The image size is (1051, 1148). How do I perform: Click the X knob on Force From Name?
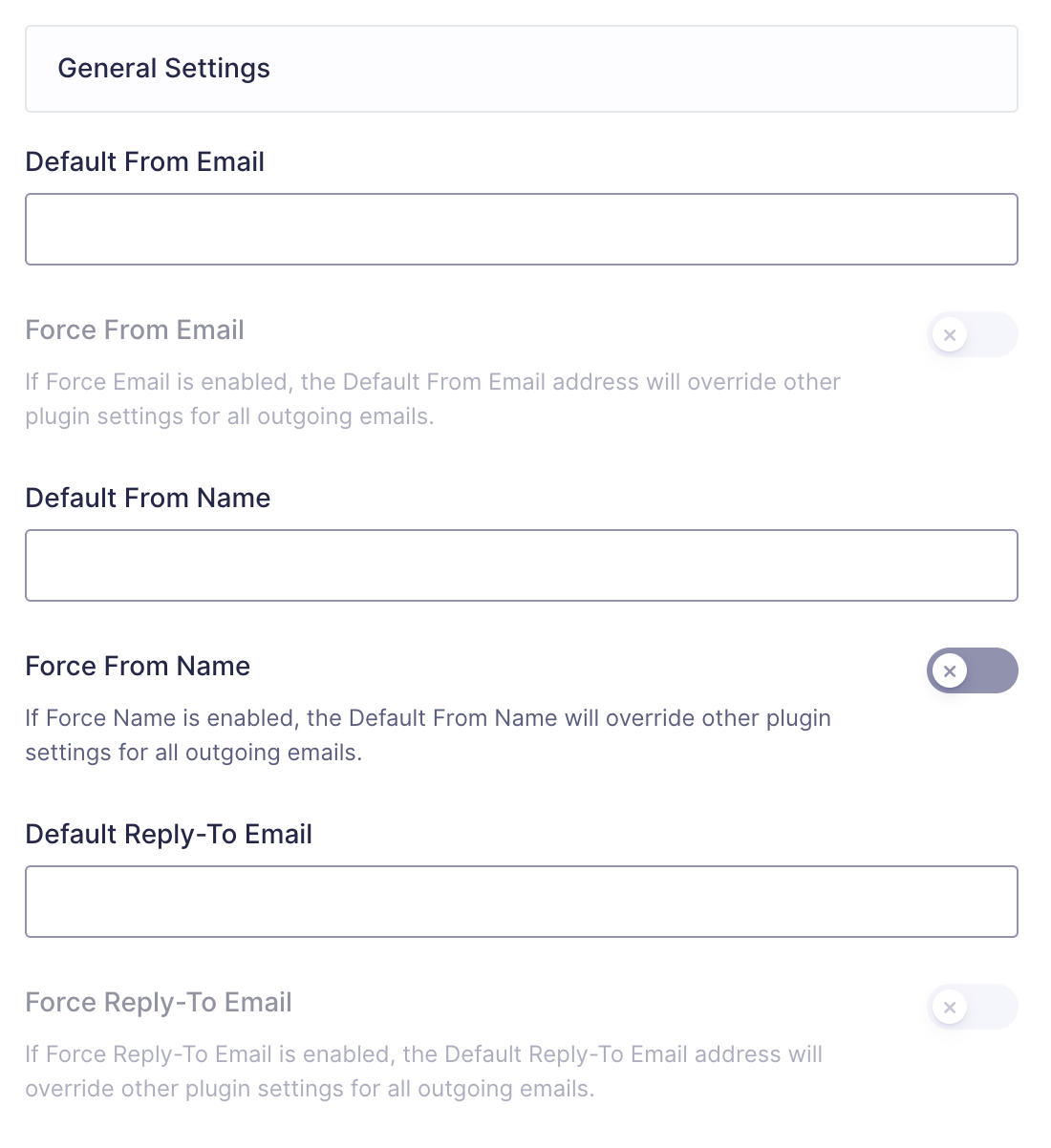click(x=950, y=670)
